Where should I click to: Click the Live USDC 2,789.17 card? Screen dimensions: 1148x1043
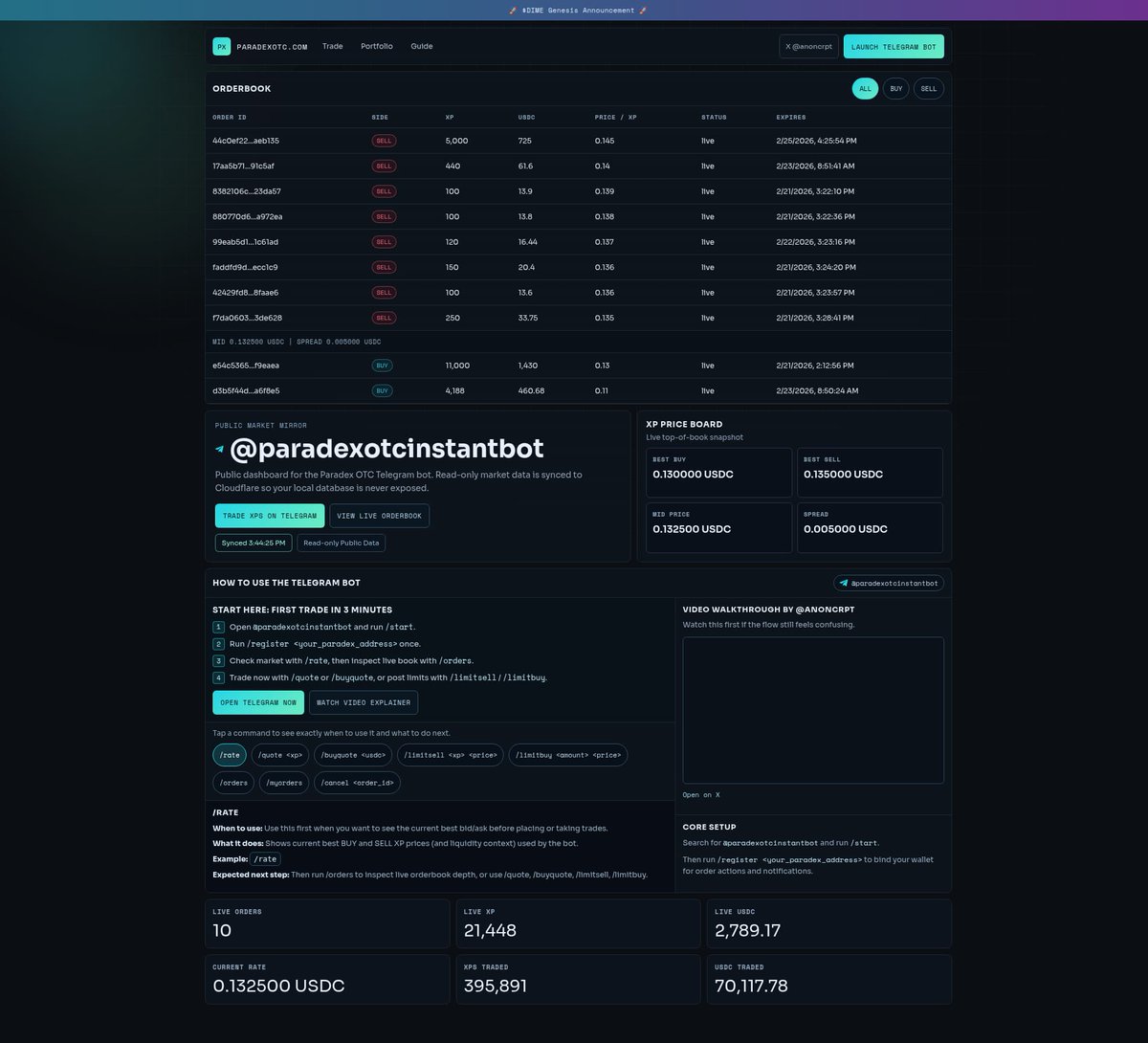829,923
